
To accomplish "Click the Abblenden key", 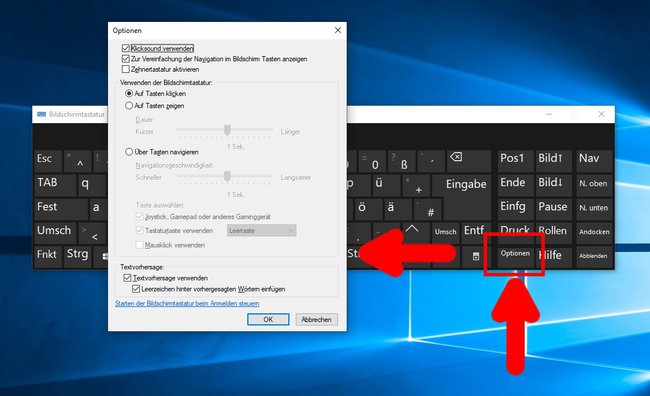I will 594,256.
